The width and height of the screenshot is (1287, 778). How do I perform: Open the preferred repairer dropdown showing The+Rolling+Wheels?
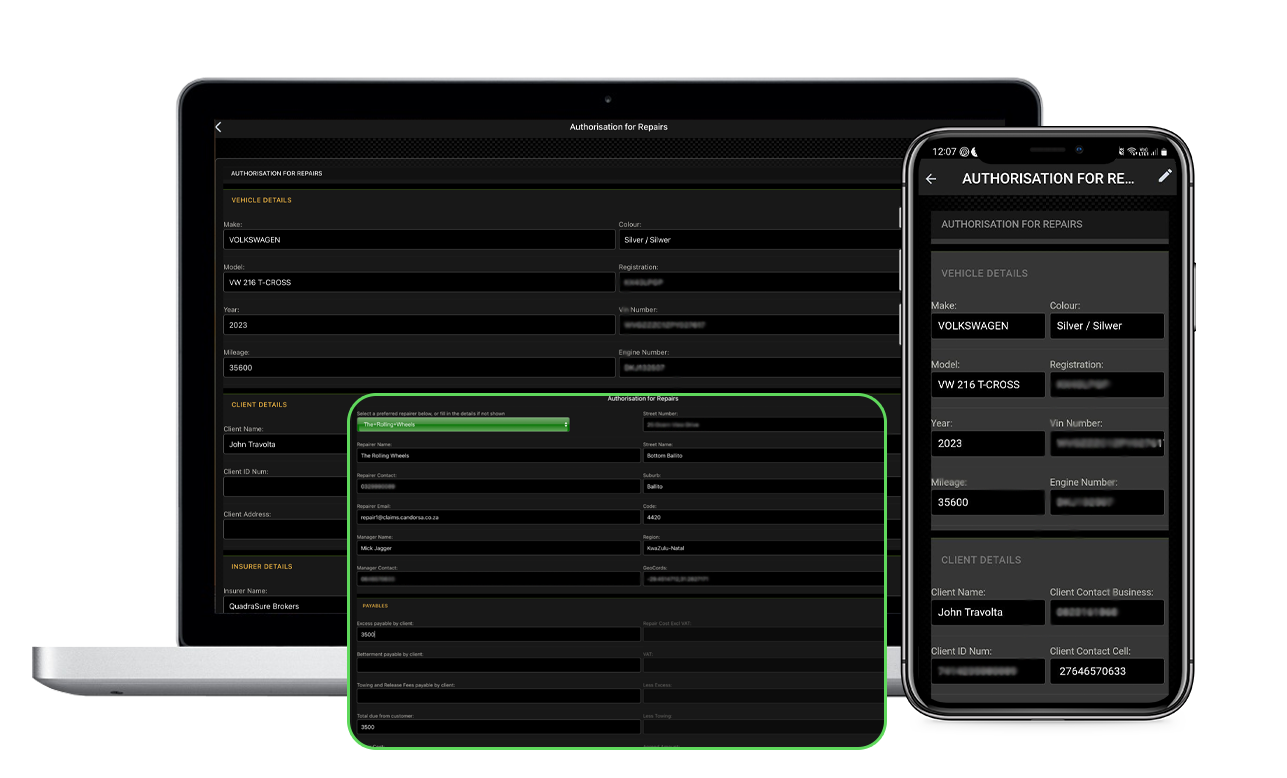464,424
